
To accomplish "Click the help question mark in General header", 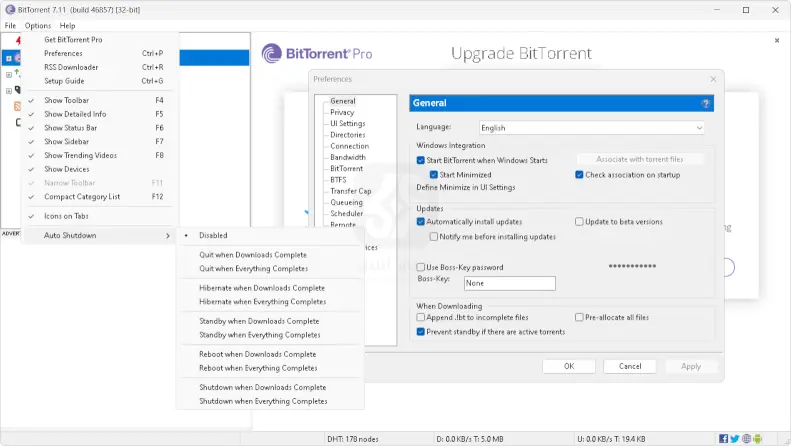I will 706,103.
